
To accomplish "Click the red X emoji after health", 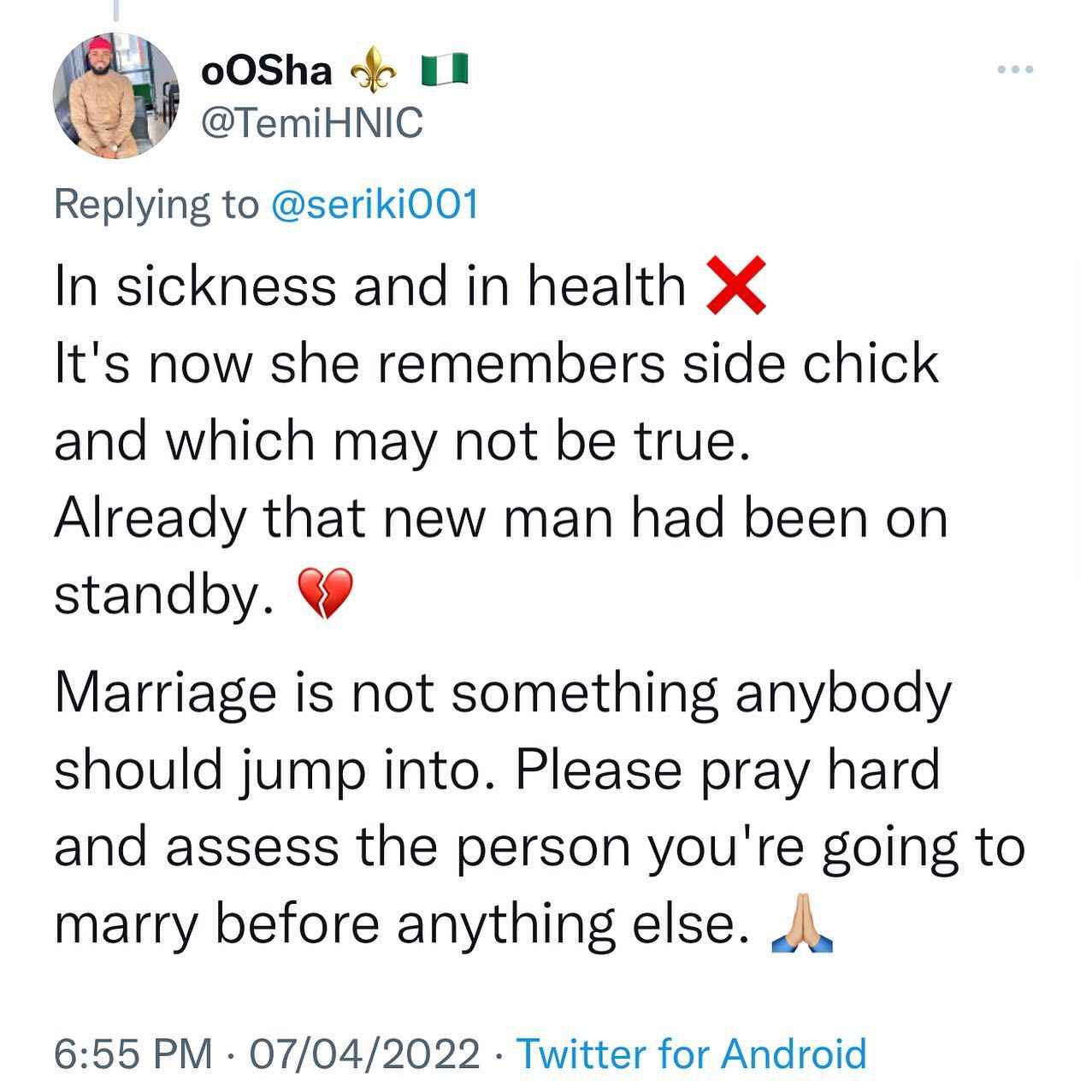I will pyautogui.click(x=735, y=286).
